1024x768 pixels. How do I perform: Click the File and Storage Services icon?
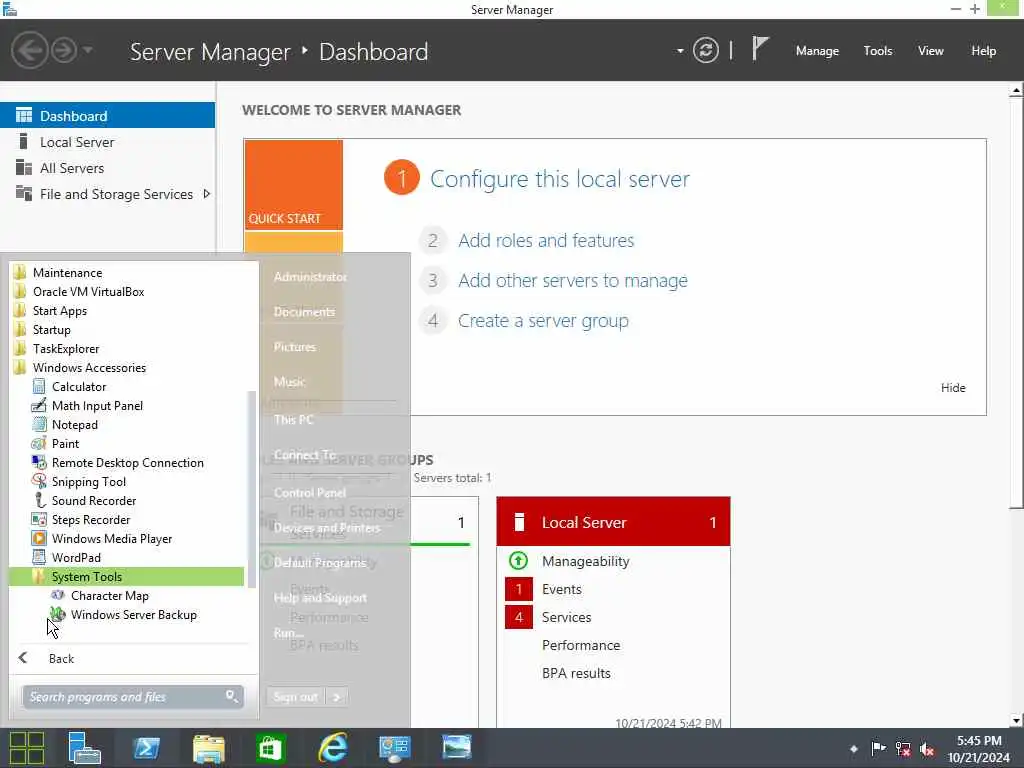click(x=24, y=193)
